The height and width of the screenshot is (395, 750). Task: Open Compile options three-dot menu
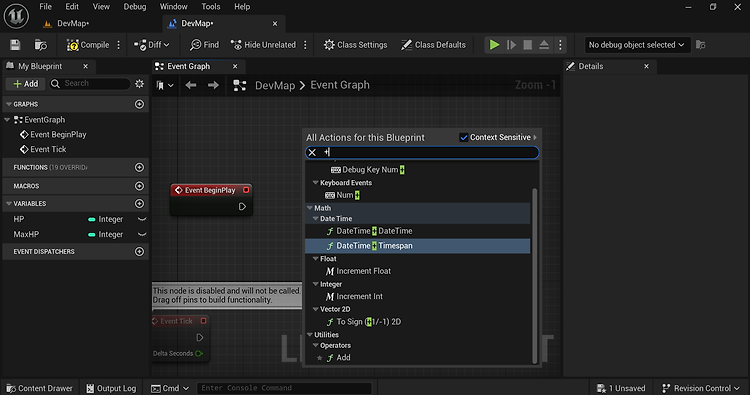[x=119, y=45]
